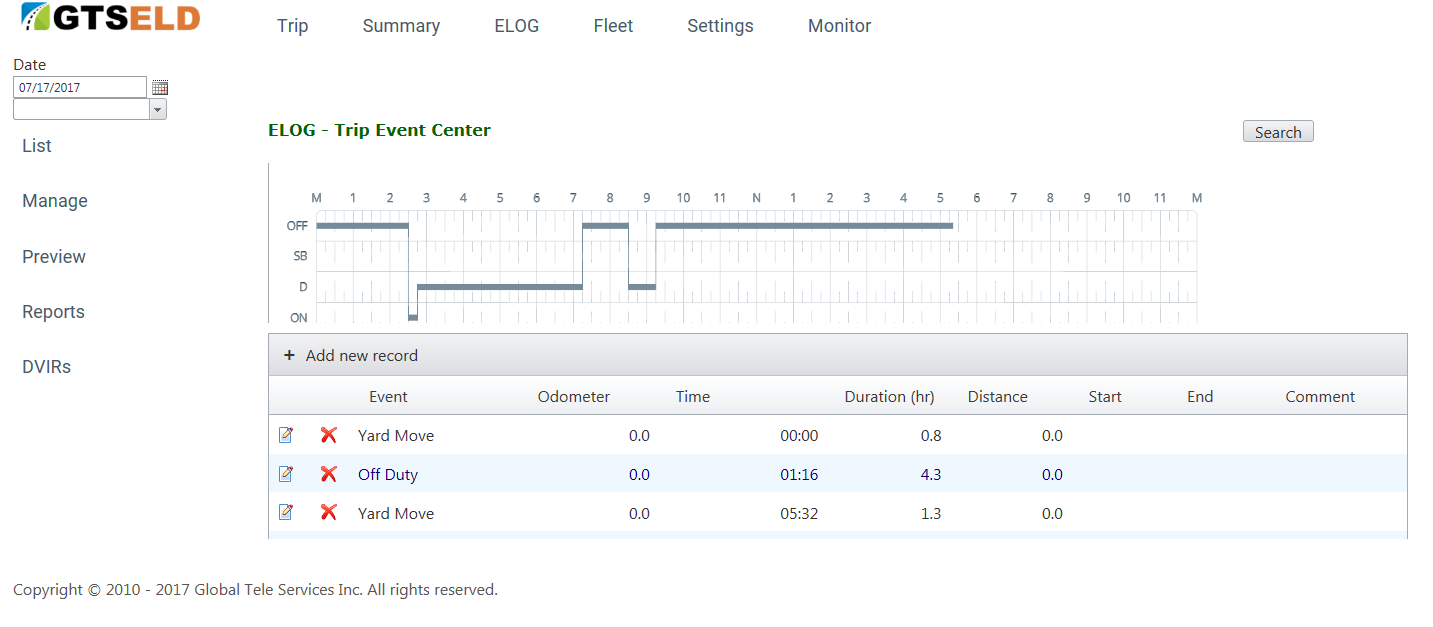Click the date input field
This screenshot has height=627, width=1433.
(x=80, y=88)
